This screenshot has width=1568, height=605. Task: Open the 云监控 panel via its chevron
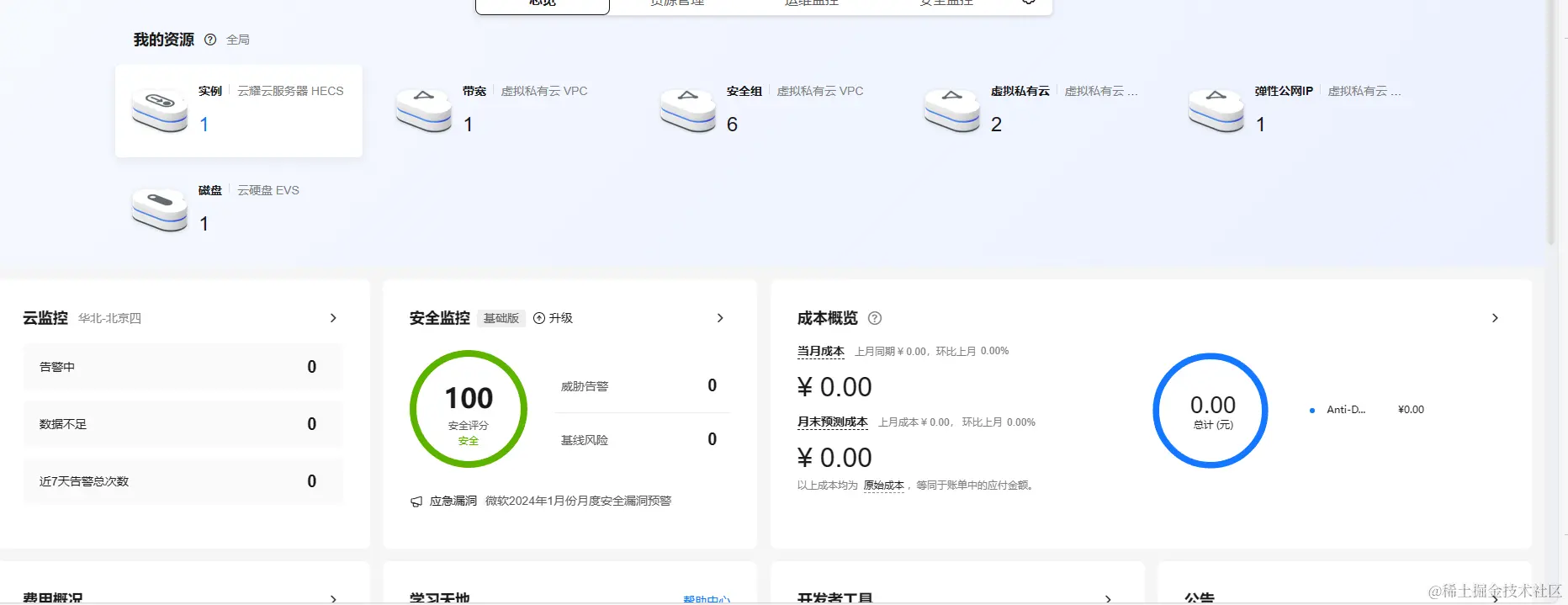pyautogui.click(x=333, y=318)
